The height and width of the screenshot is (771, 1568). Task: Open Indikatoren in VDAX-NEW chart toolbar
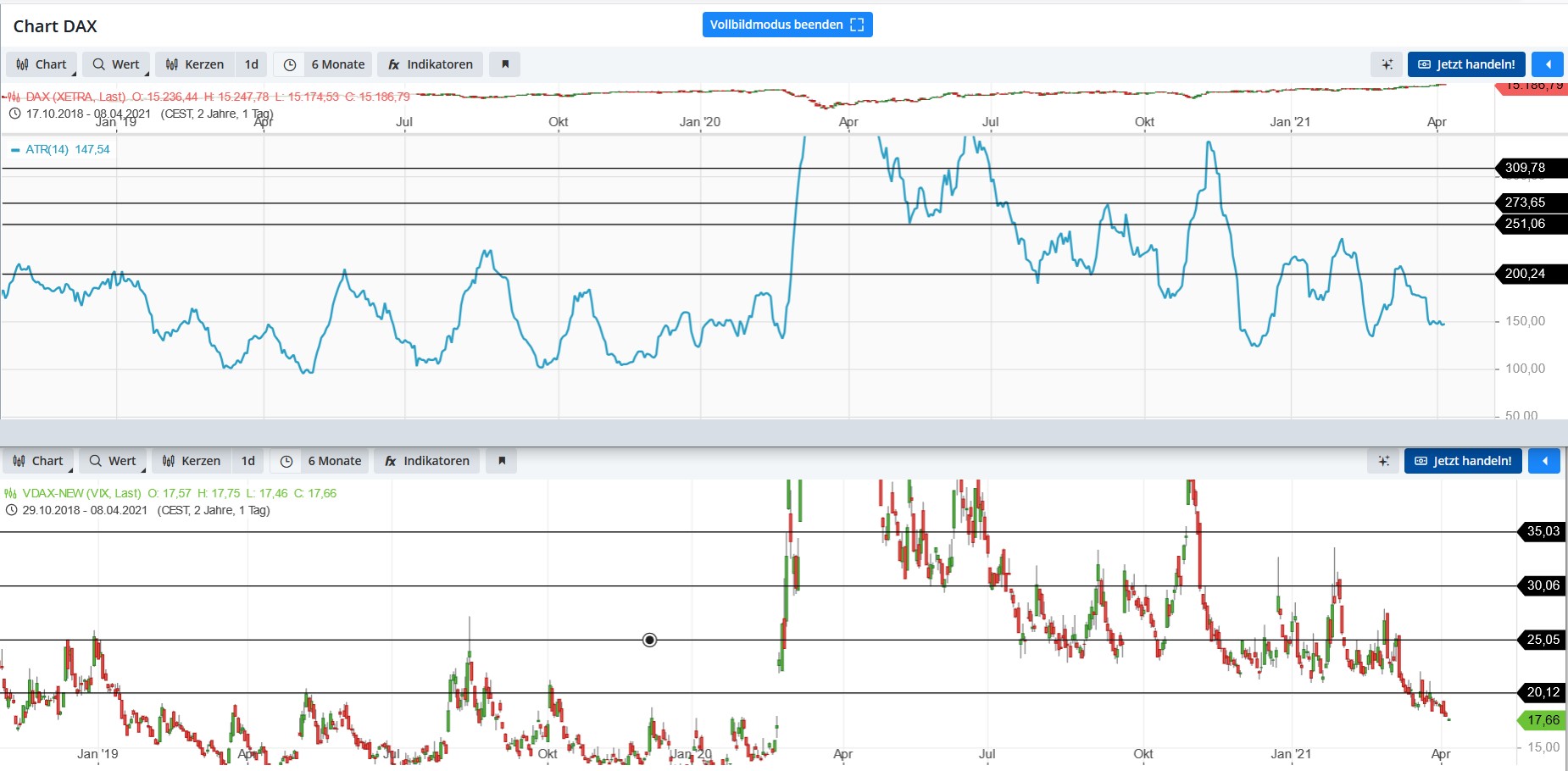(427, 461)
